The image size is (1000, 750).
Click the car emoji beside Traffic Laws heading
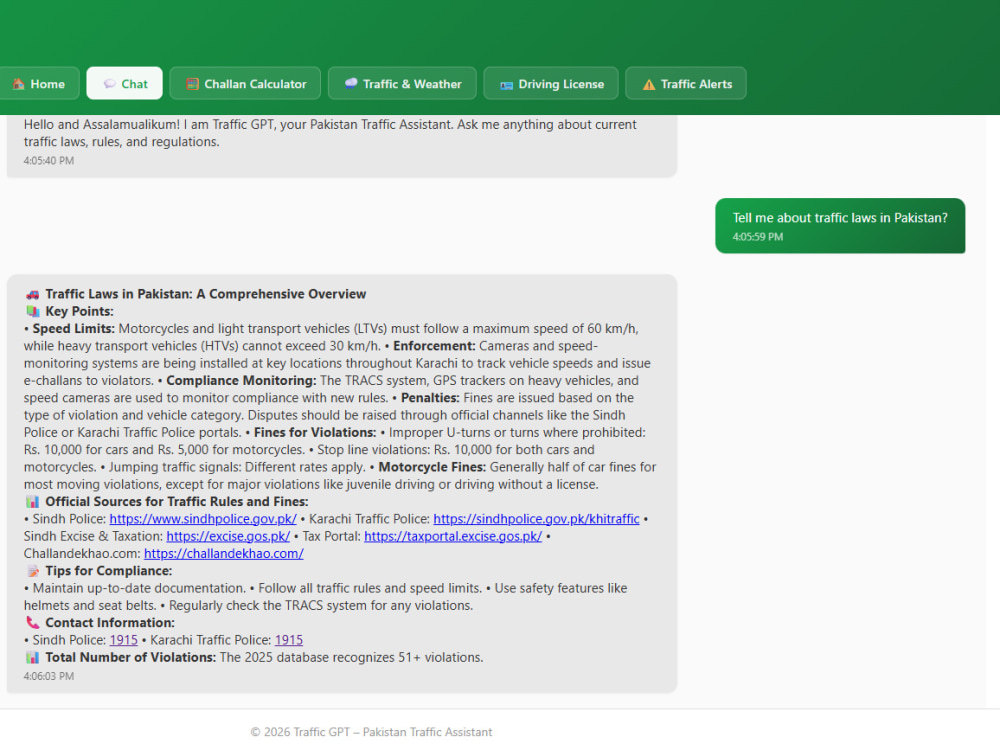click(x=33, y=294)
